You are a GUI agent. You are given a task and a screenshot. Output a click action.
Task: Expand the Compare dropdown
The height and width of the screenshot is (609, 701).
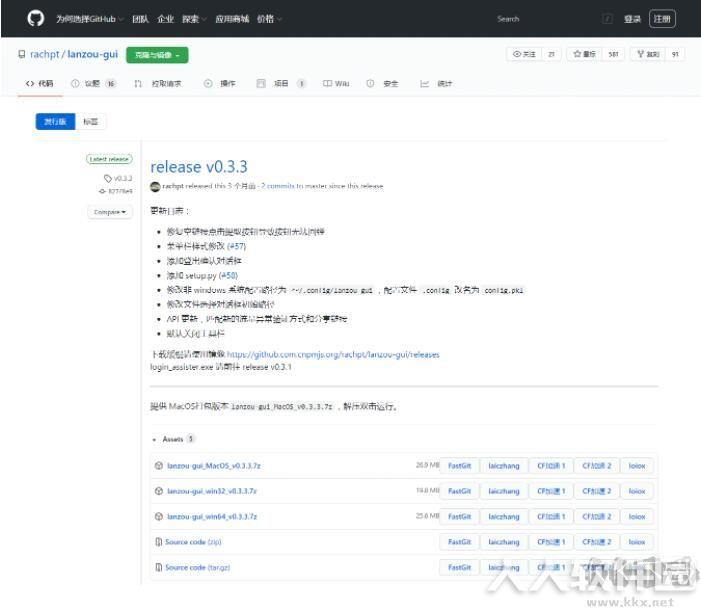tap(110, 212)
